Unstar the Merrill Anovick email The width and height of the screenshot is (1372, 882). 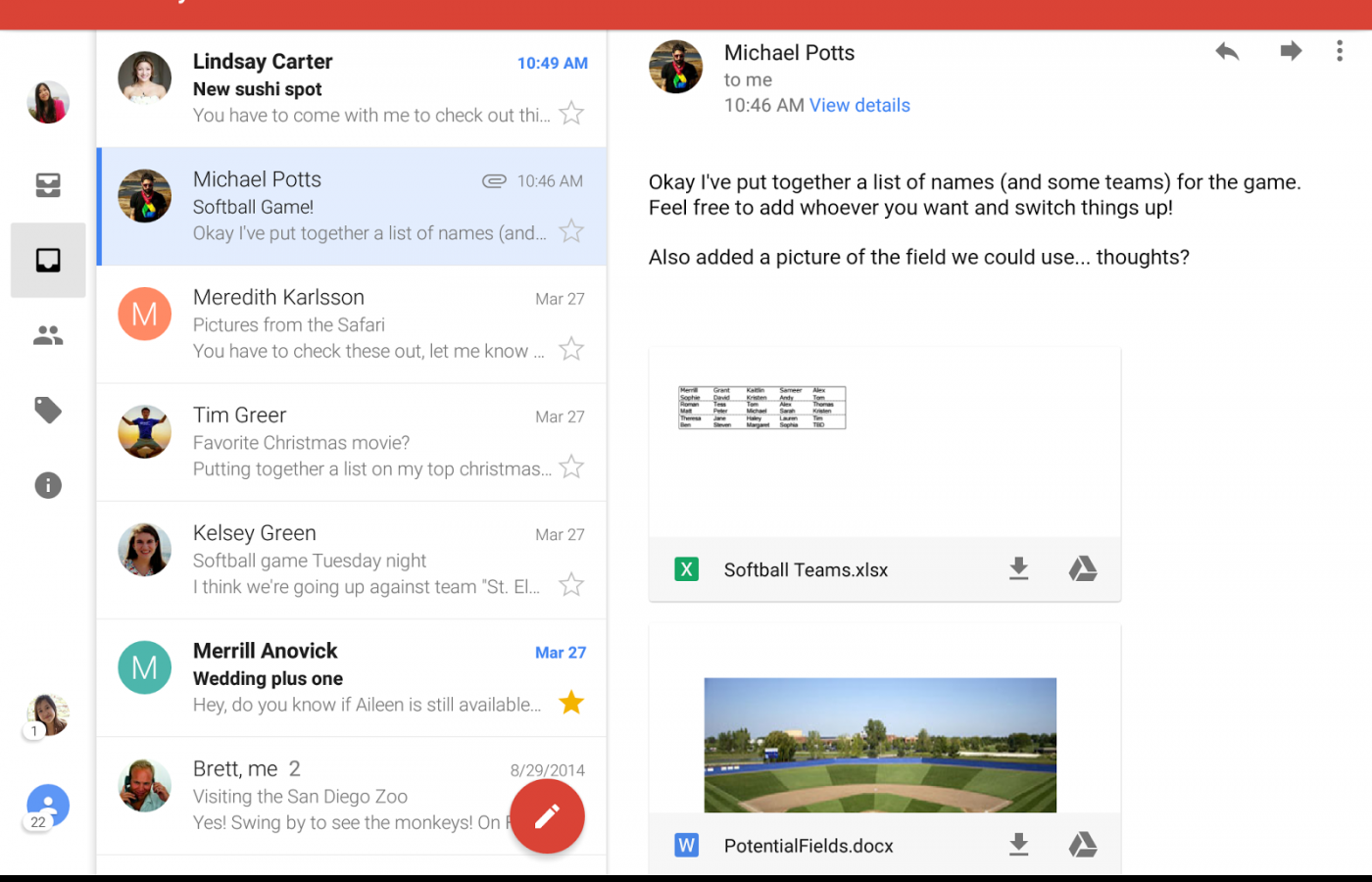571,703
